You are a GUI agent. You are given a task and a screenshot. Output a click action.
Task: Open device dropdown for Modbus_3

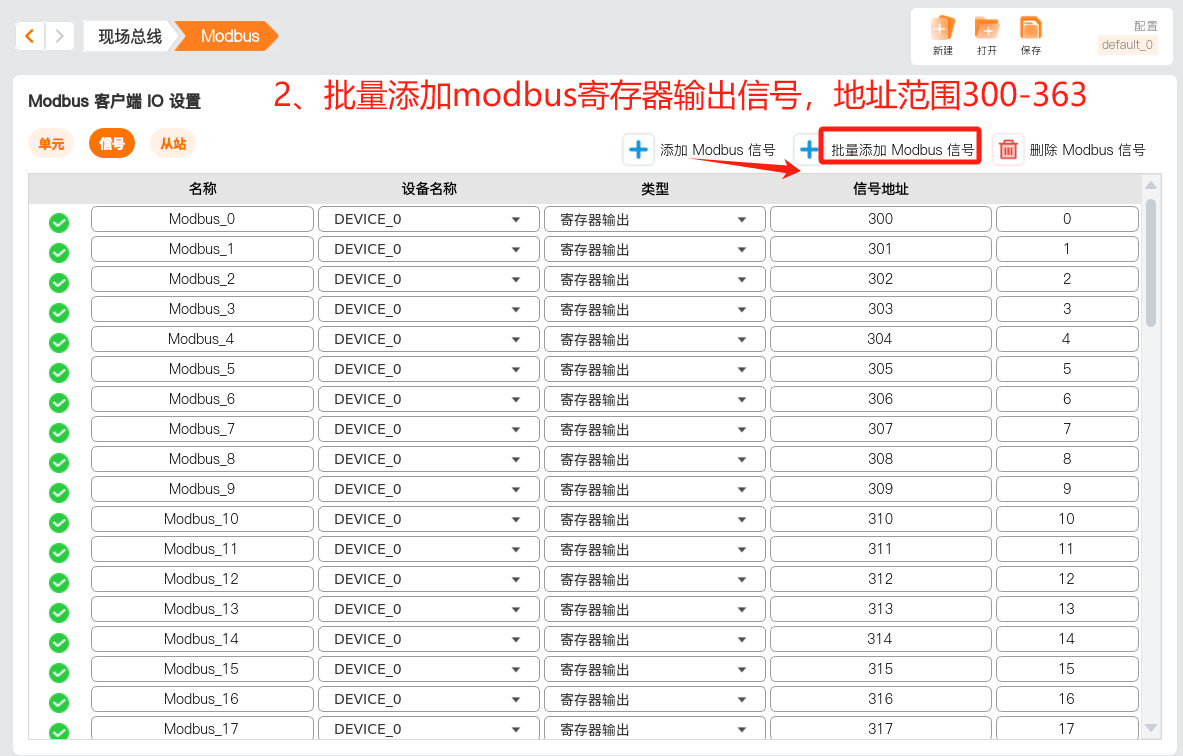429,309
